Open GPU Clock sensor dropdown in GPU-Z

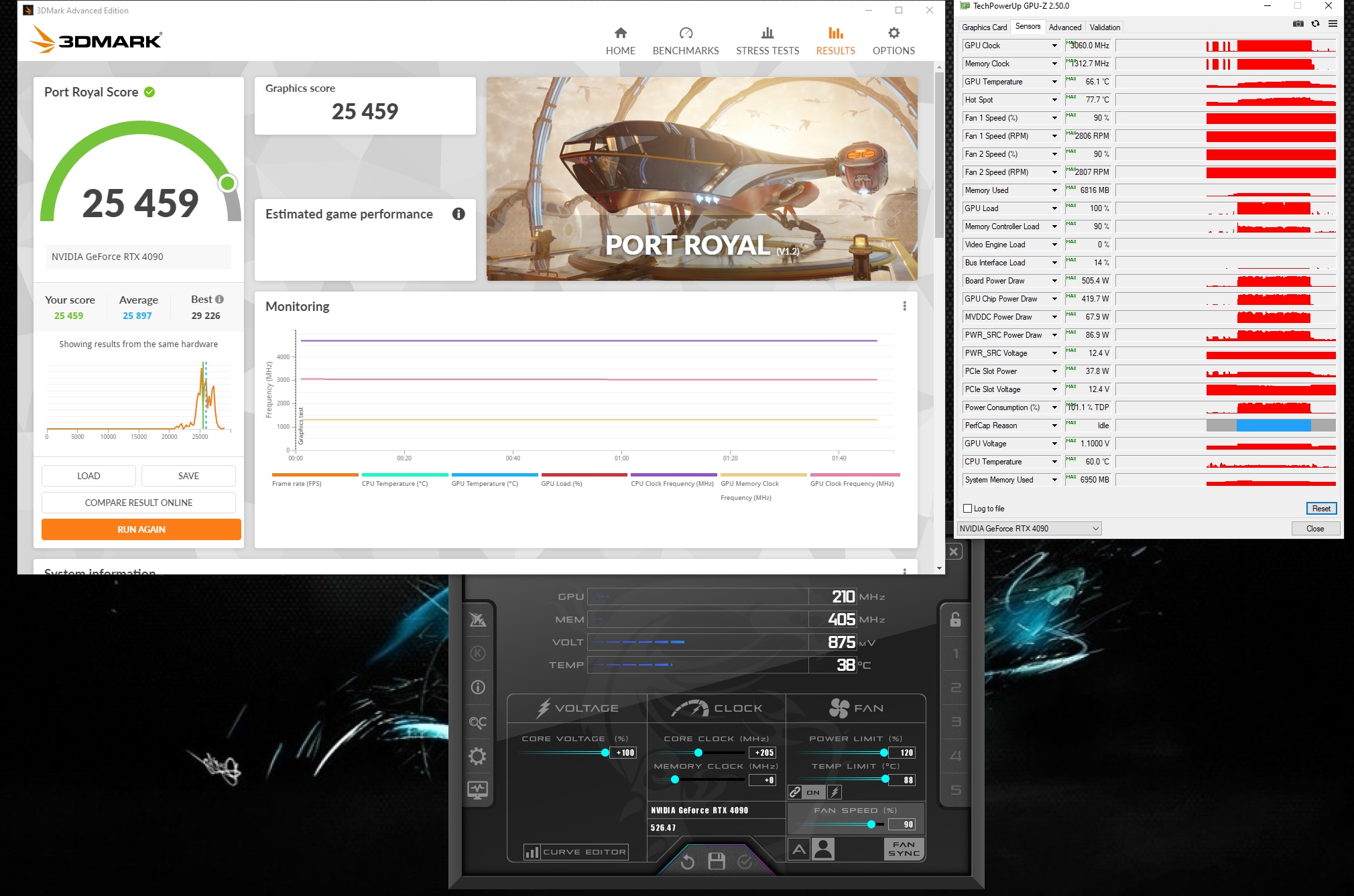point(1054,46)
